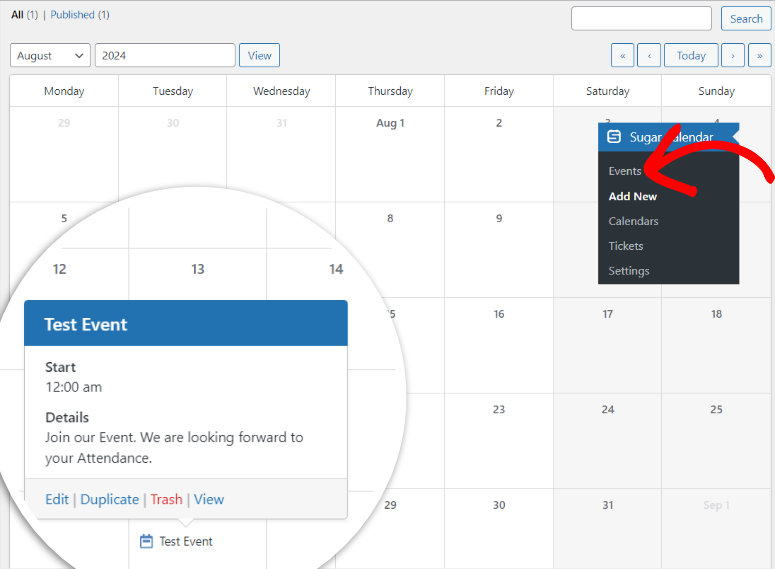
Task: Go to previous year with double-left arrow
Action: [622, 55]
